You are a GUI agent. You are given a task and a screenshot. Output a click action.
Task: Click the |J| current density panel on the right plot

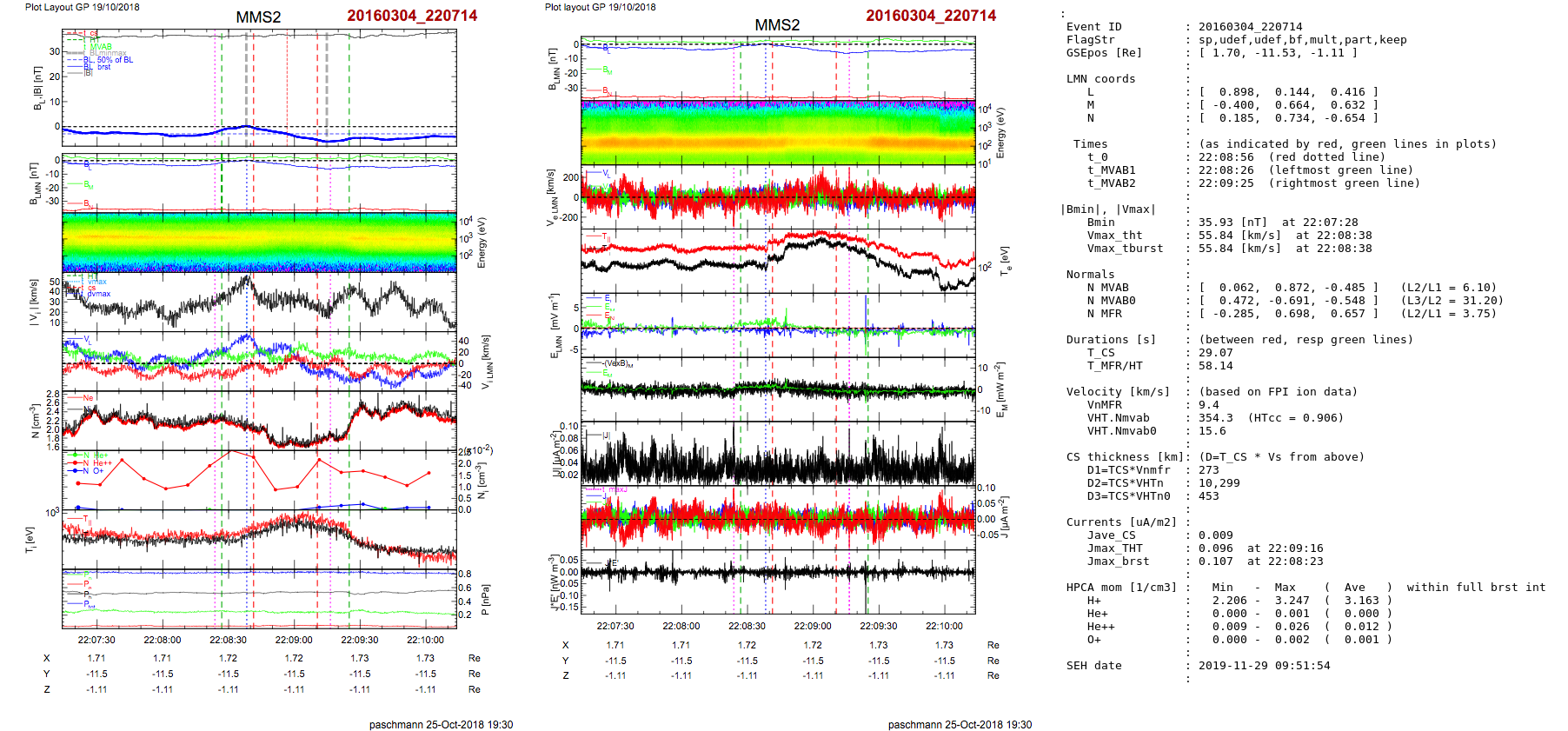pyautogui.click(x=777, y=453)
